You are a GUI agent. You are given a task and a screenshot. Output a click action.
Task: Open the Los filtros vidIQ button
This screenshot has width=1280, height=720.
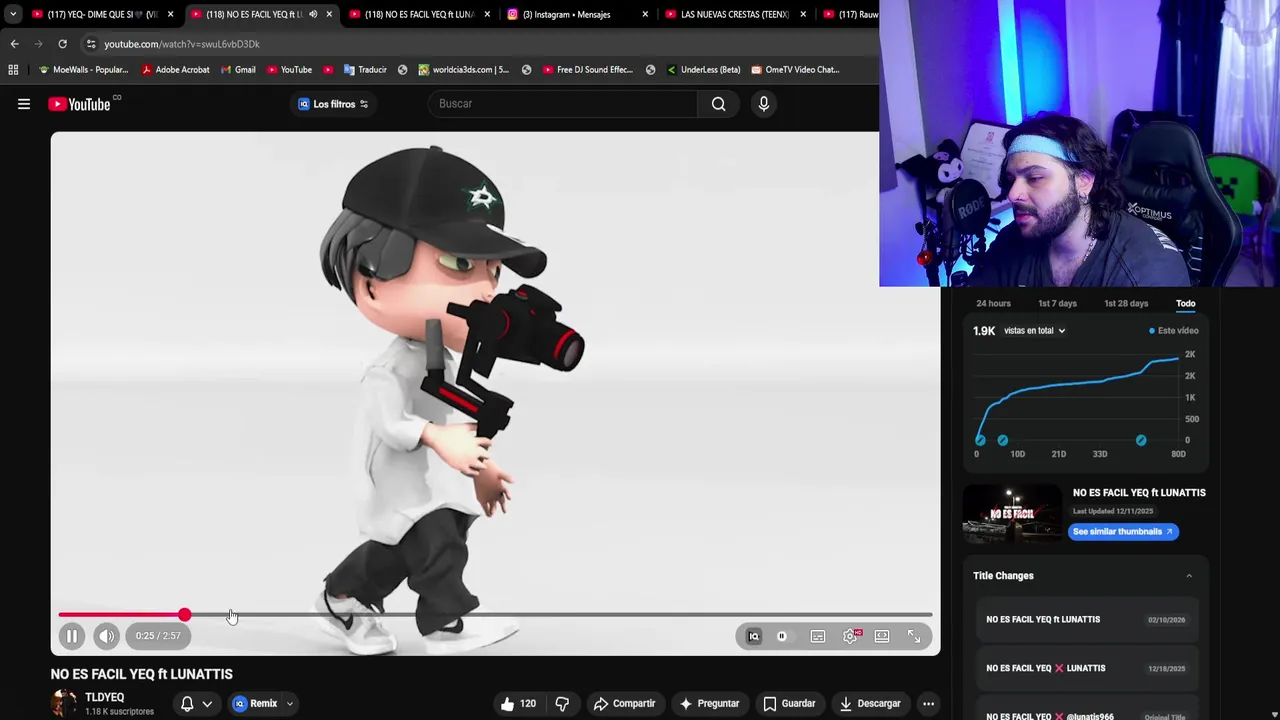(333, 104)
